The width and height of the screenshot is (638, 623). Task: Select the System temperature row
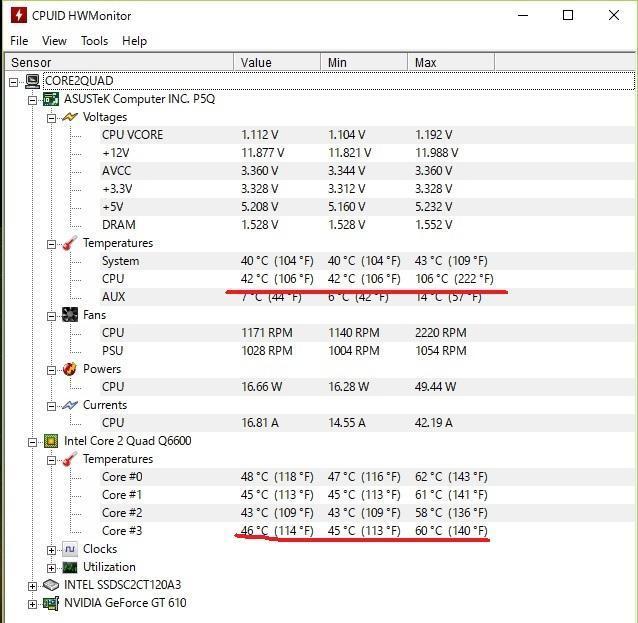pos(368,261)
